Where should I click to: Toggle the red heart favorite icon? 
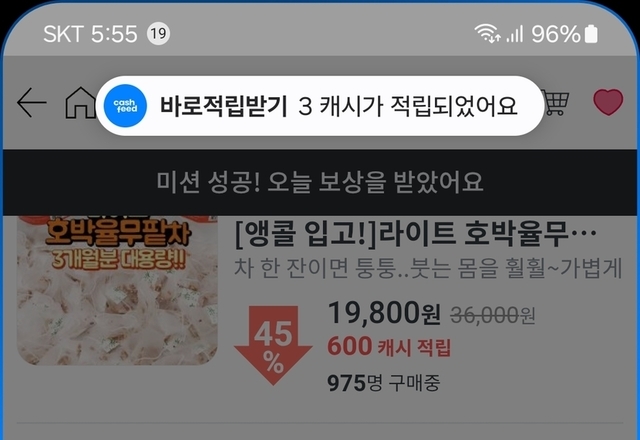click(x=608, y=102)
